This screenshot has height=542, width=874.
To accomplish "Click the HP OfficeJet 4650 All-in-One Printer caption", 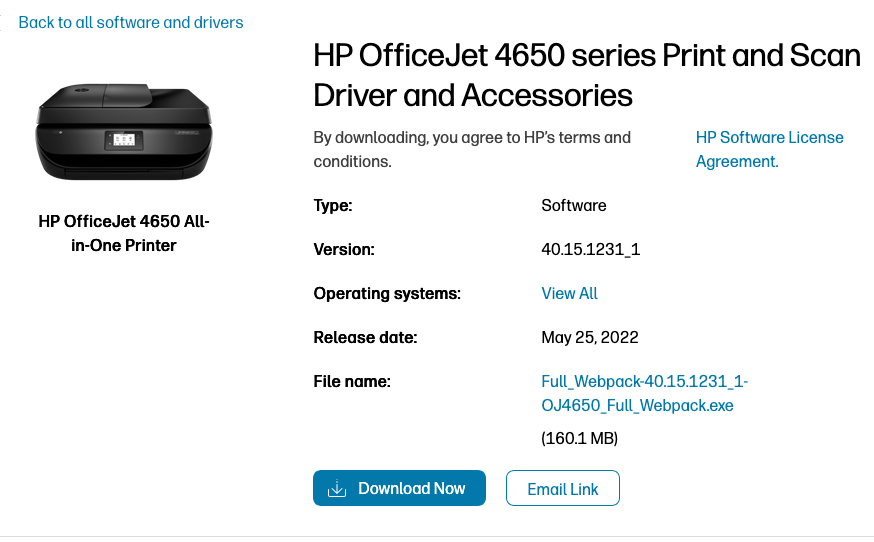I will [x=124, y=233].
